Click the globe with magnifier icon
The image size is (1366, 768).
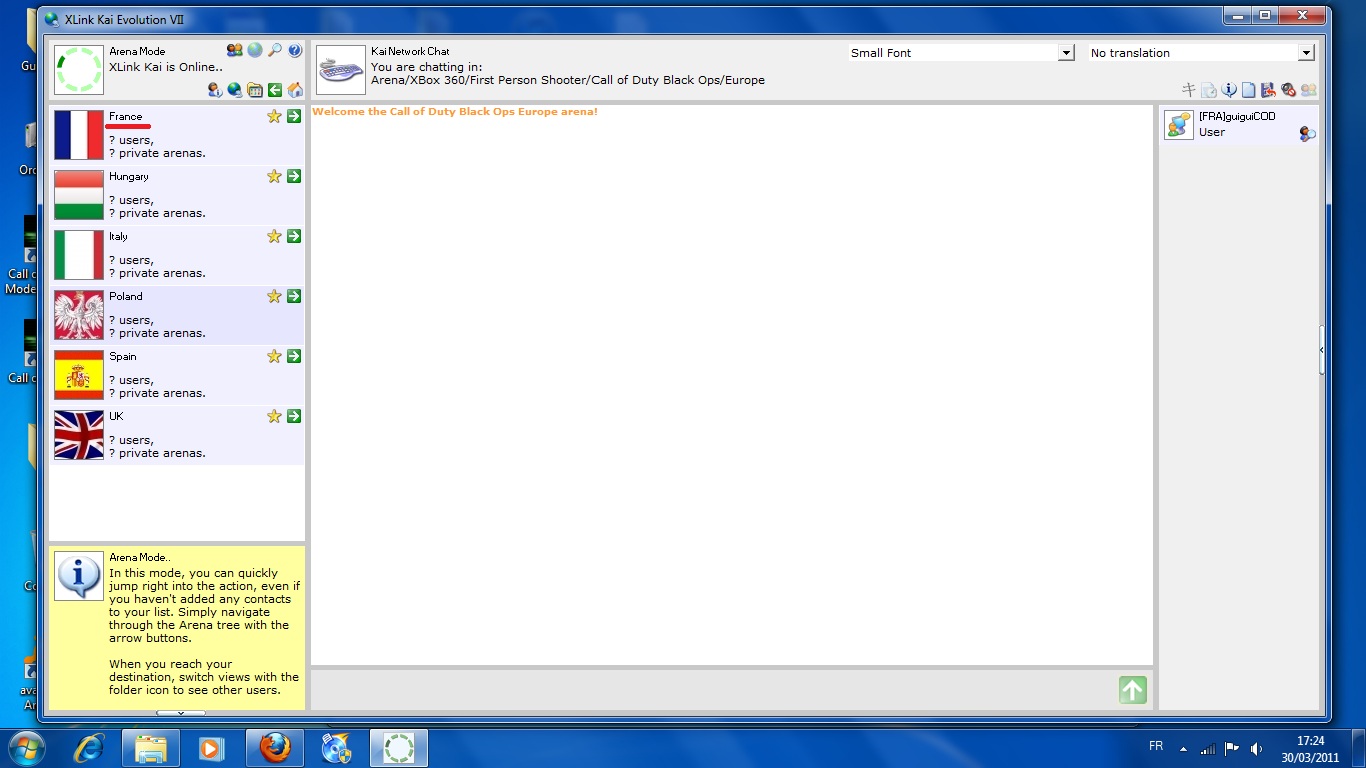pos(235,90)
